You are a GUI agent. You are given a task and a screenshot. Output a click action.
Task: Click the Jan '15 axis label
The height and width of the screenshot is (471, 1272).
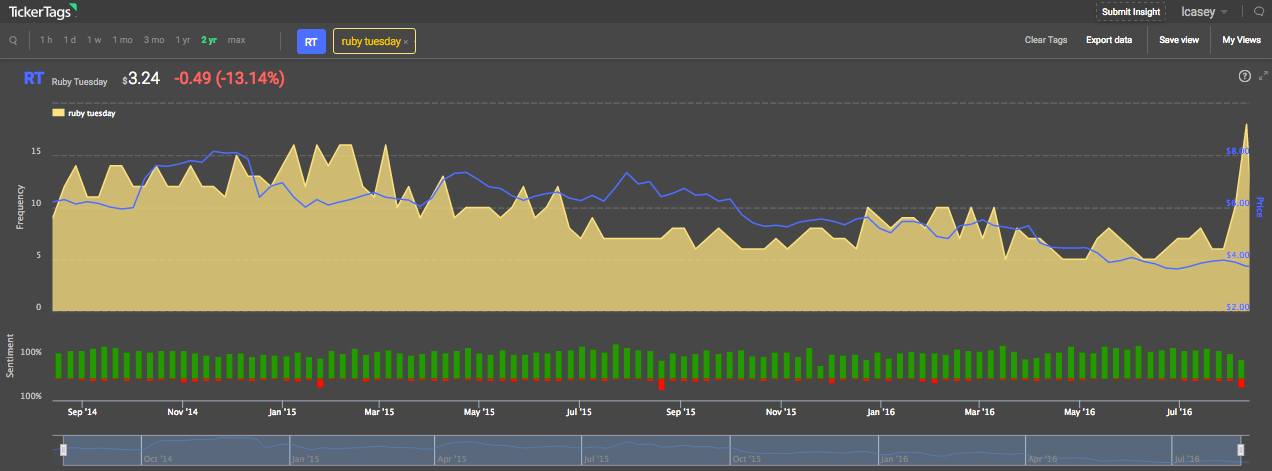click(283, 411)
